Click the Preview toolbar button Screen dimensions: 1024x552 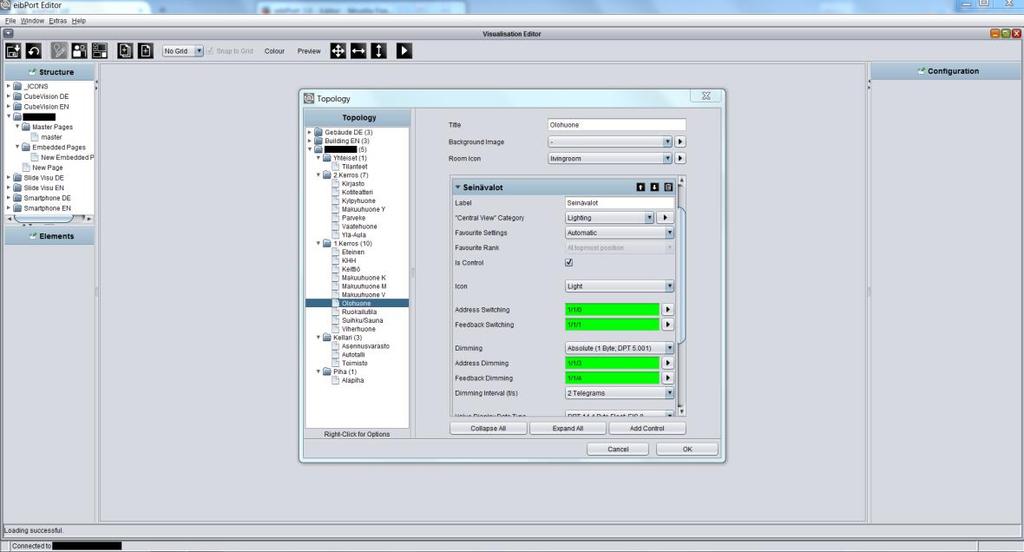click(x=309, y=51)
